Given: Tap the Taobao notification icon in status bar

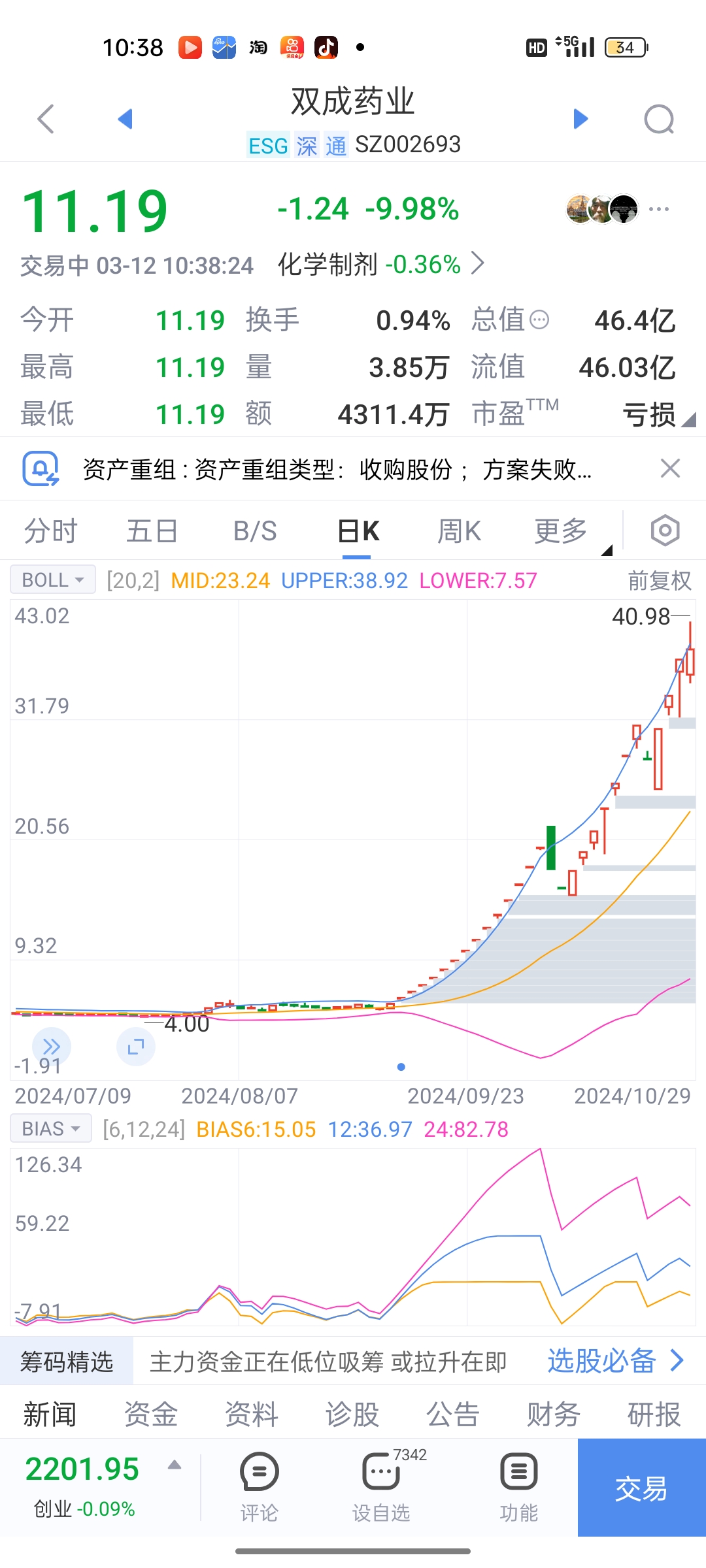Looking at the screenshot, I should 258,47.
